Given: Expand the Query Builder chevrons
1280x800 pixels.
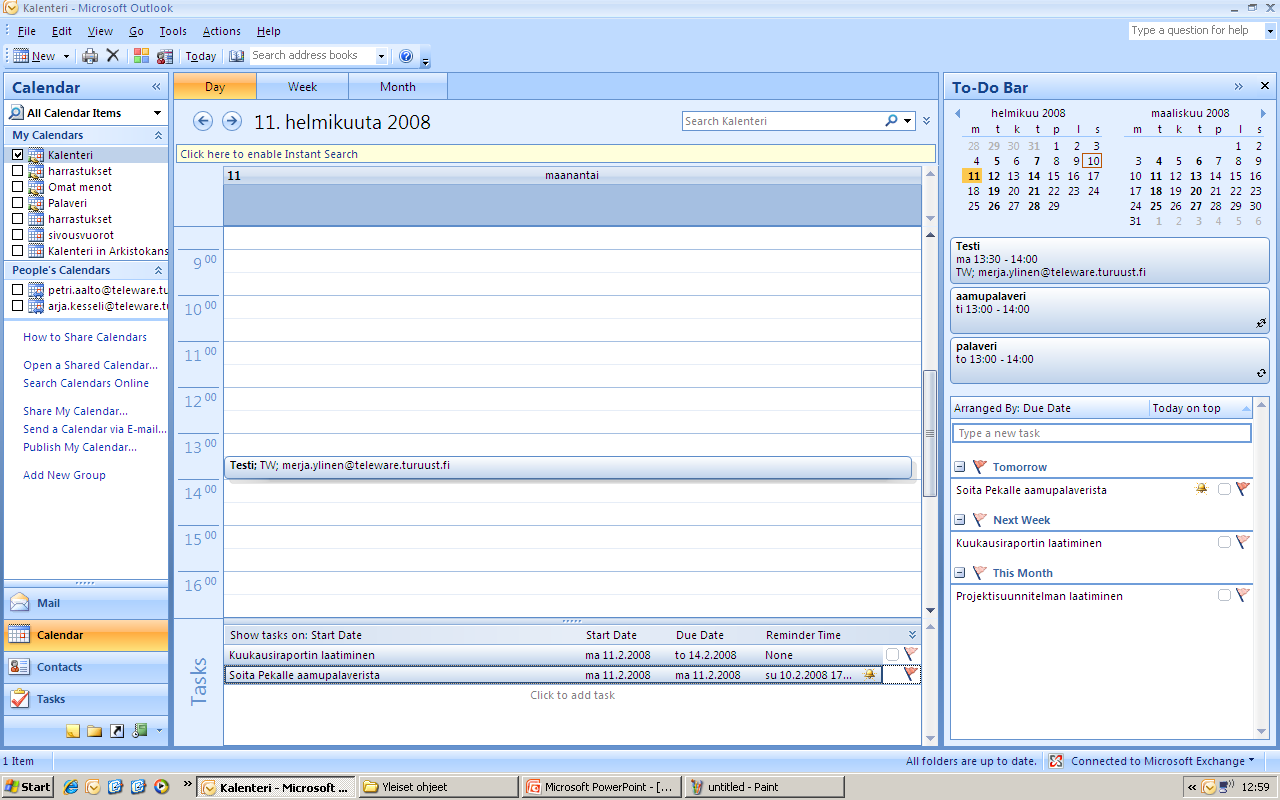Looking at the screenshot, I should (926, 121).
